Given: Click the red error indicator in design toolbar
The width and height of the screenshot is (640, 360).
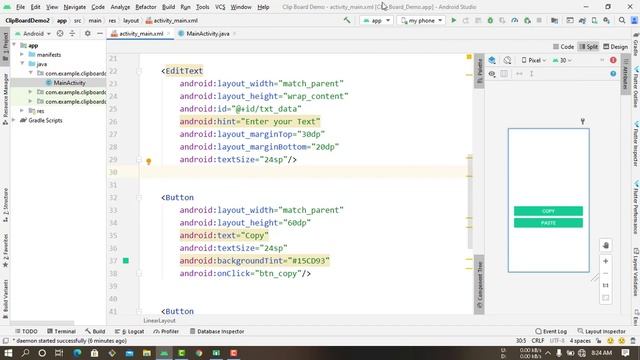Looking at the screenshot, I should point(613,60).
